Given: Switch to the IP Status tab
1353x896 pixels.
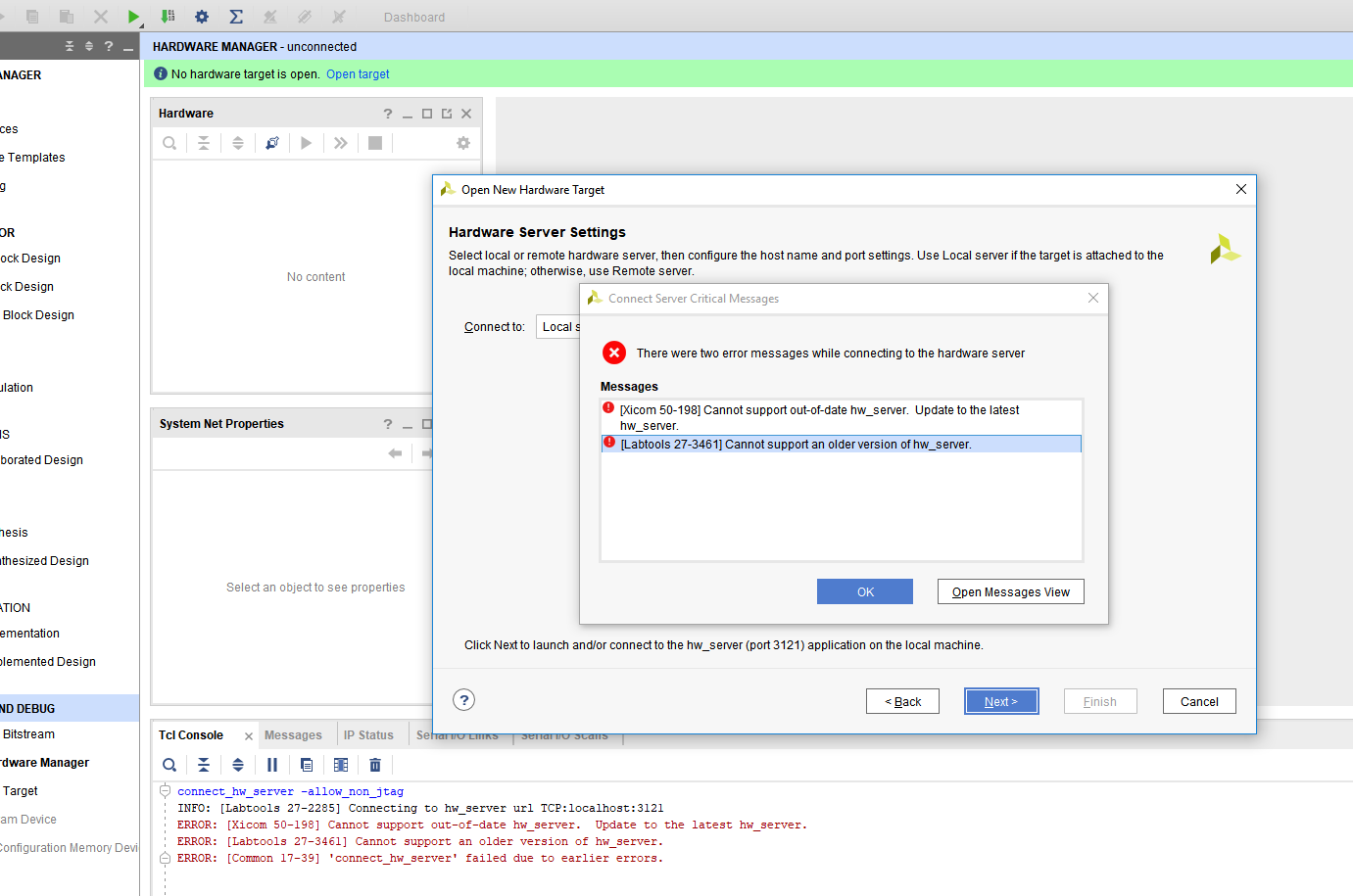Looking at the screenshot, I should click(368, 735).
